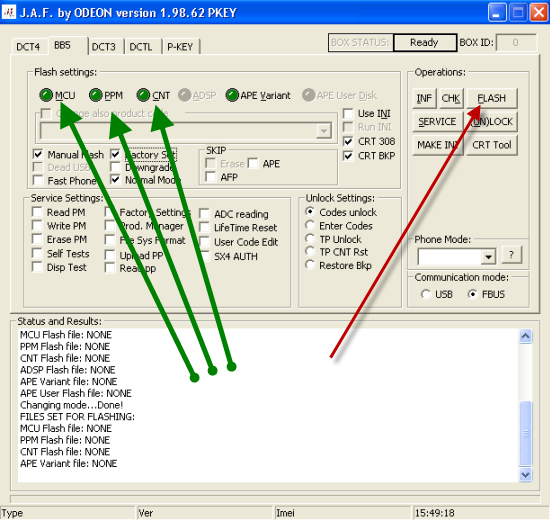Set communication mode to FBUS

click(472, 294)
